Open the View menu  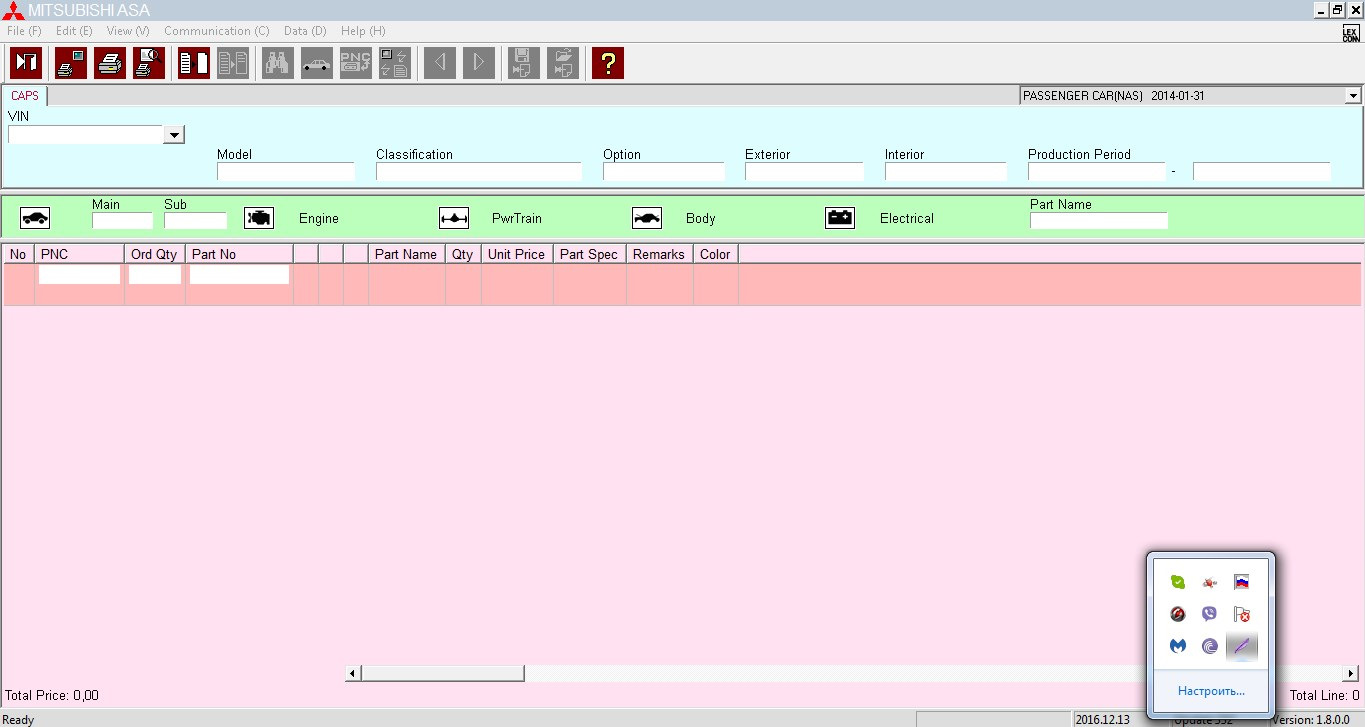point(128,31)
